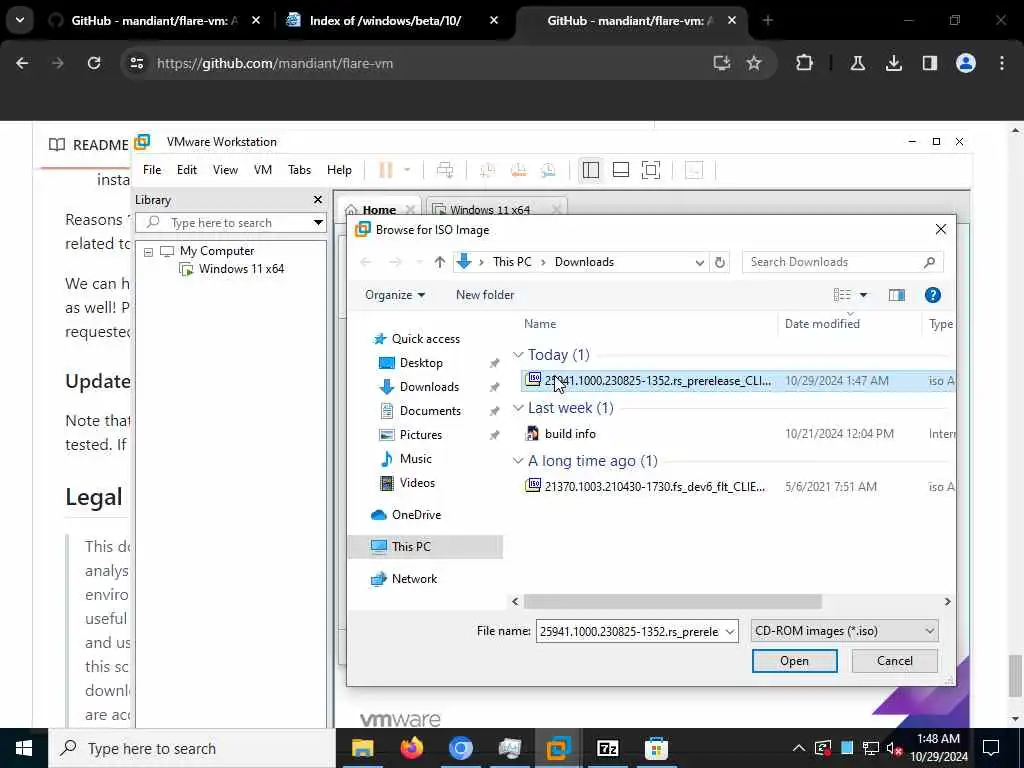1024x768 pixels.
Task: Open the VMware Help menu
Action: tap(339, 170)
